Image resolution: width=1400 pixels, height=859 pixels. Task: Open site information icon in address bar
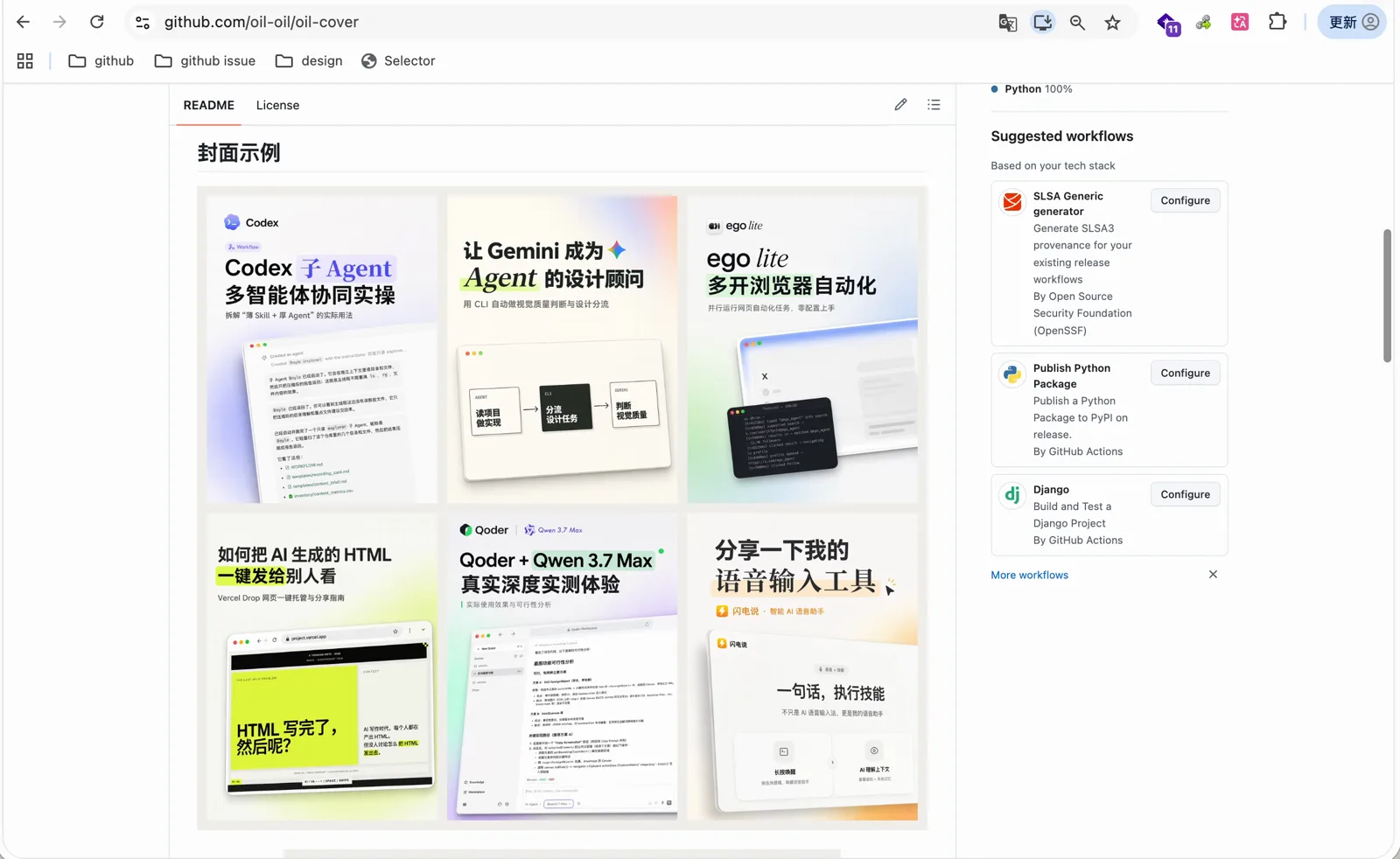tap(143, 23)
